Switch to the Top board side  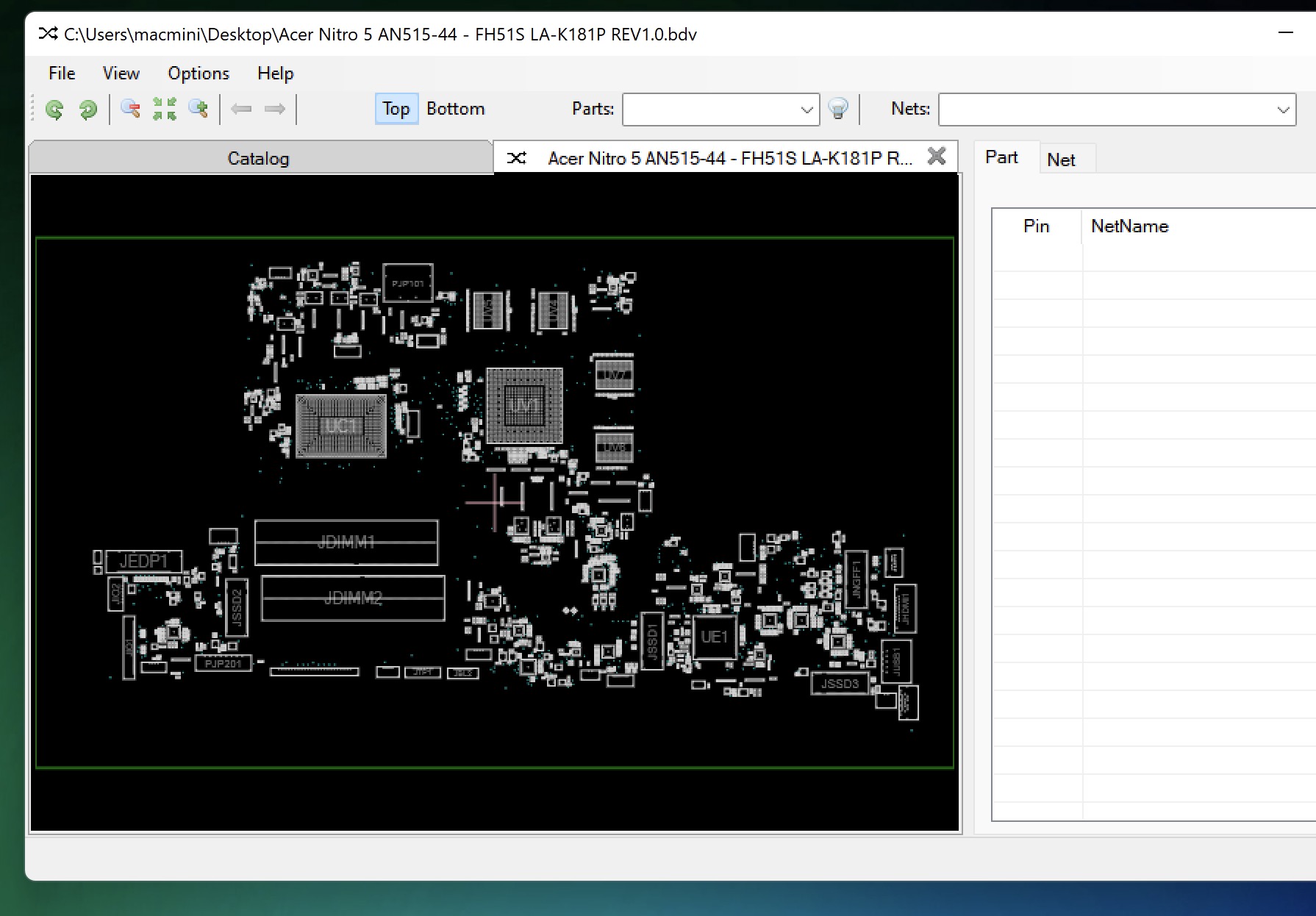tap(396, 110)
